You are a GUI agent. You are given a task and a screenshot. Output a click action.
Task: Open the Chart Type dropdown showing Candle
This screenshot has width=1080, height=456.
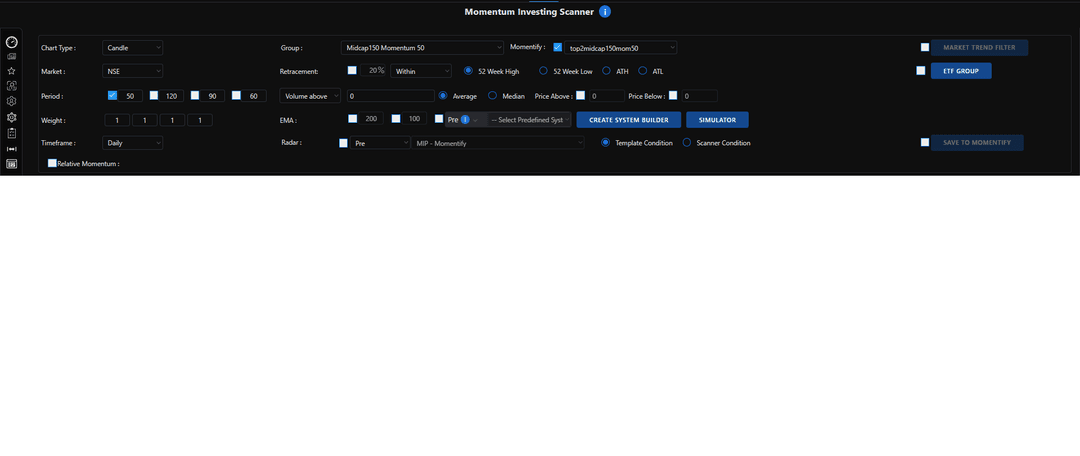click(132, 47)
